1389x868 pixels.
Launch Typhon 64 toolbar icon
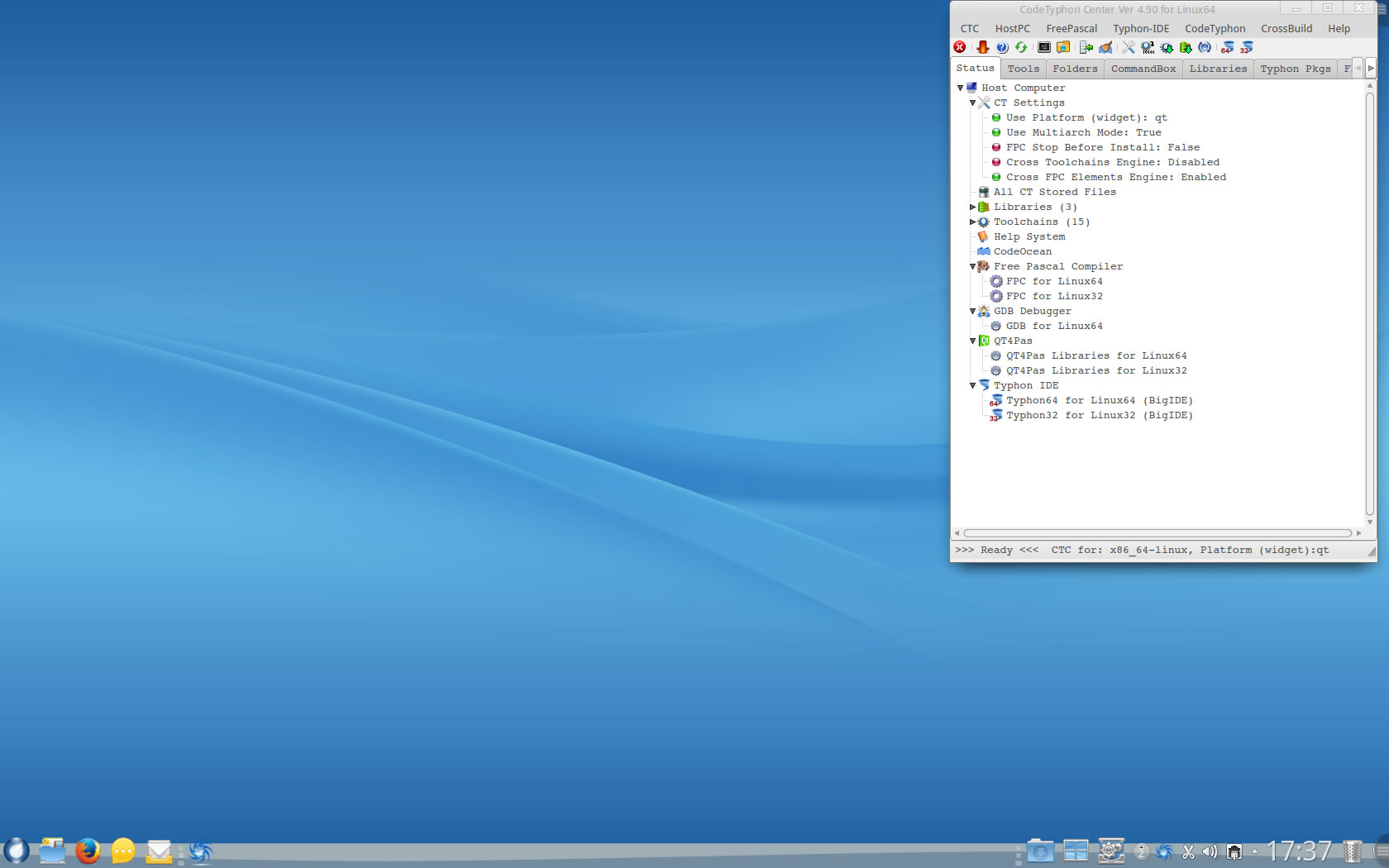pos(1228,47)
